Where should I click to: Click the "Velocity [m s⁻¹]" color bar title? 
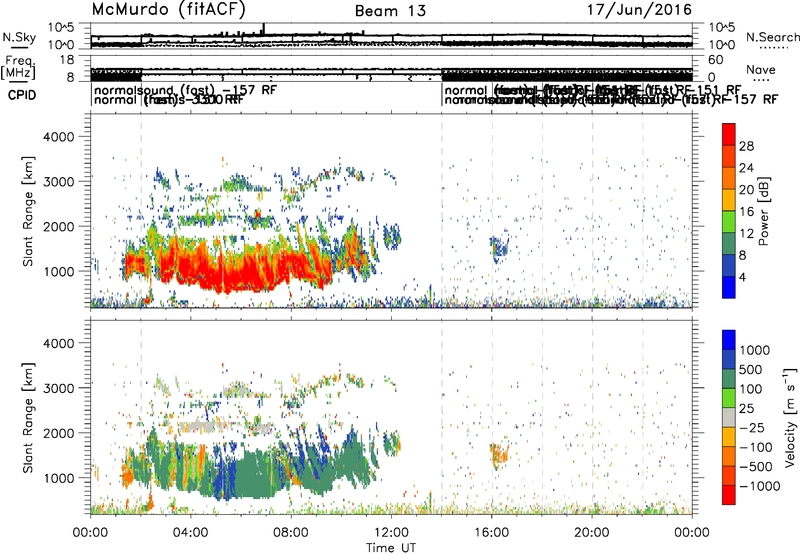pyautogui.click(x=790, y=417)
